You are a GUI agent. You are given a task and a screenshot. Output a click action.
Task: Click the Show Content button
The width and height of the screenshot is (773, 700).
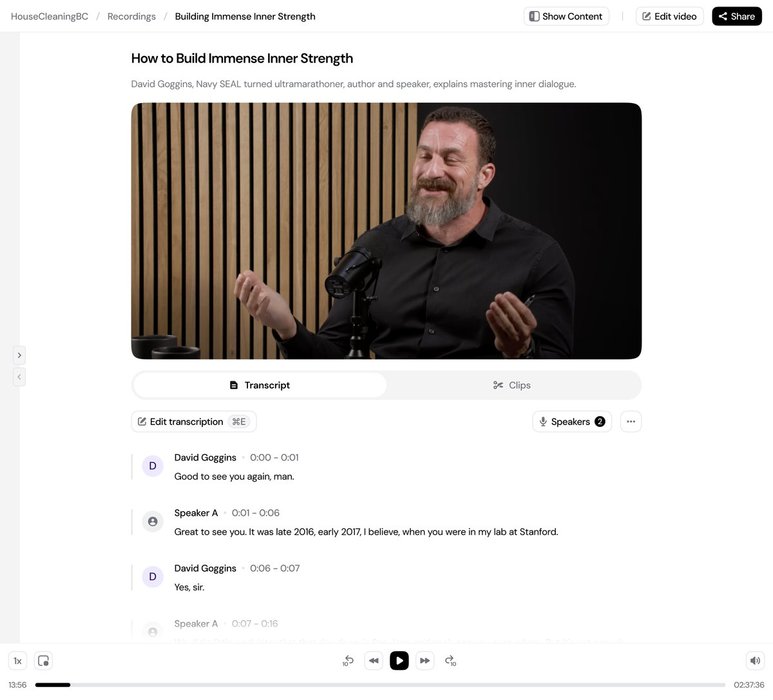click(566, 16)
